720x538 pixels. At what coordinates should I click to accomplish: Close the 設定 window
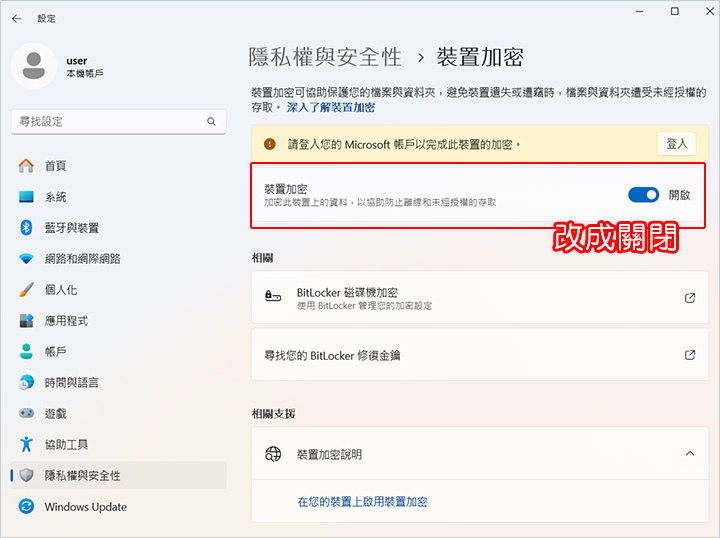710,11
